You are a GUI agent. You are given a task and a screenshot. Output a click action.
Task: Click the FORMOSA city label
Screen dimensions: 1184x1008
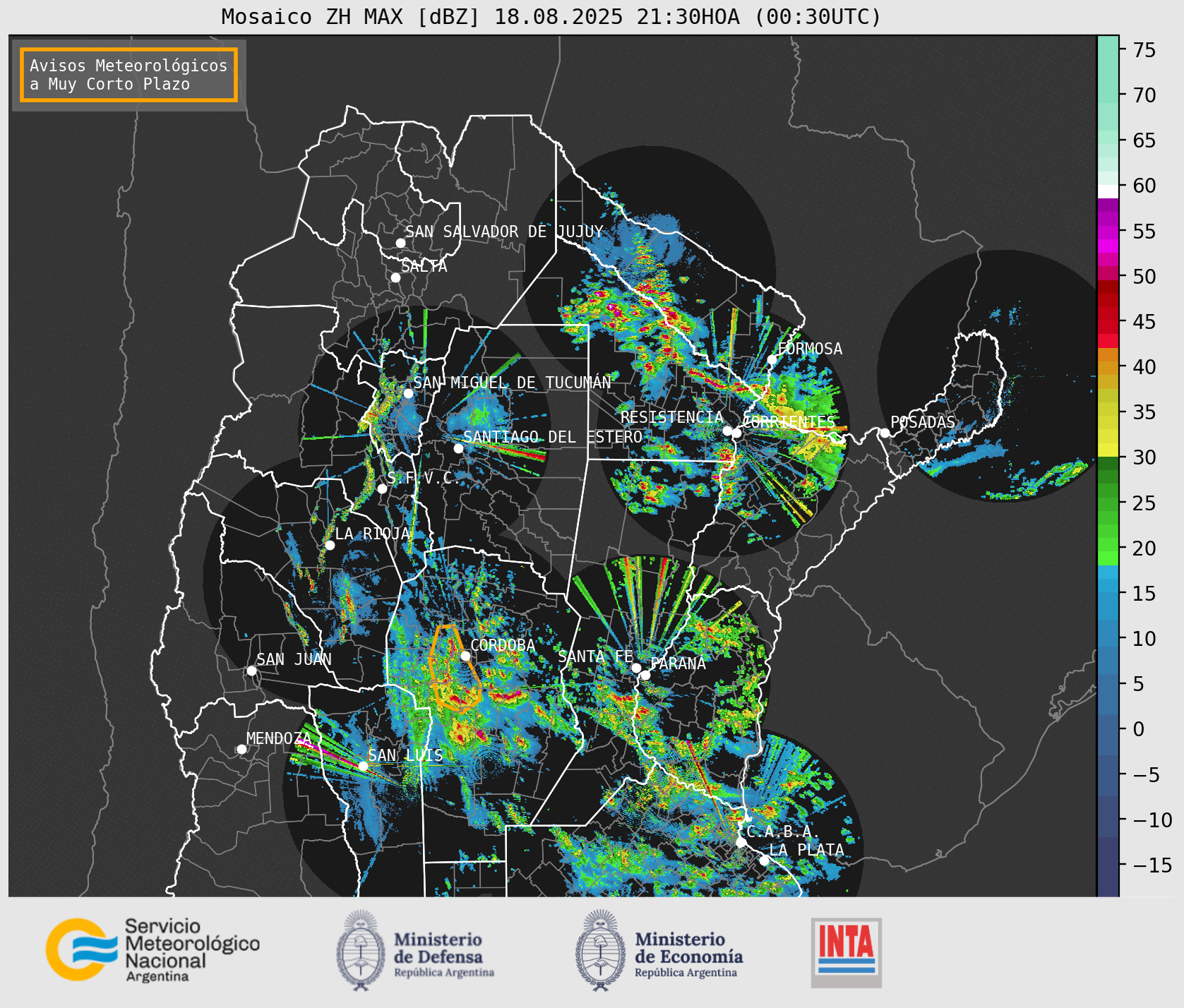point(810,349)
